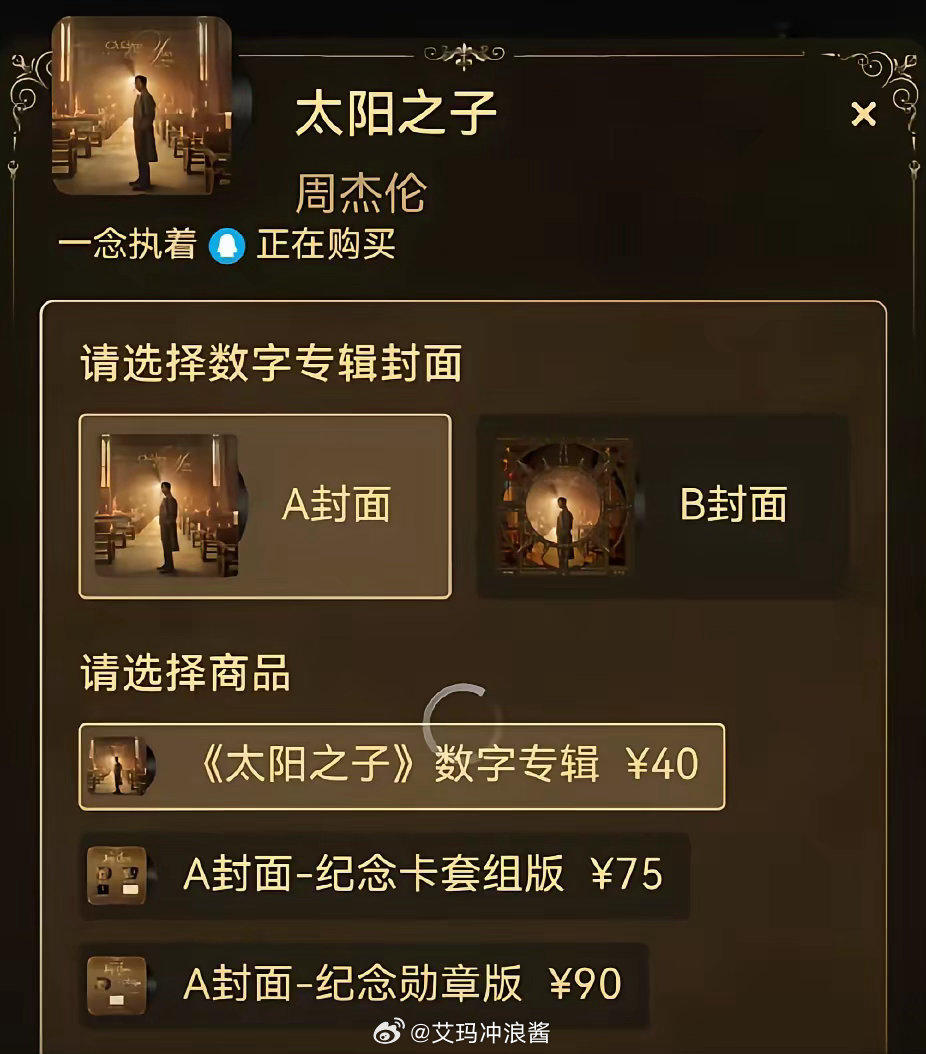Click the album title 太阳之子
This screenshot has width=926, height=1054.
[395, 114]
